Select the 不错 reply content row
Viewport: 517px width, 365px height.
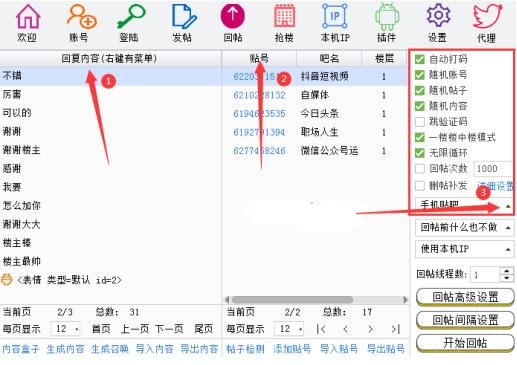click(x=110, y=76)
